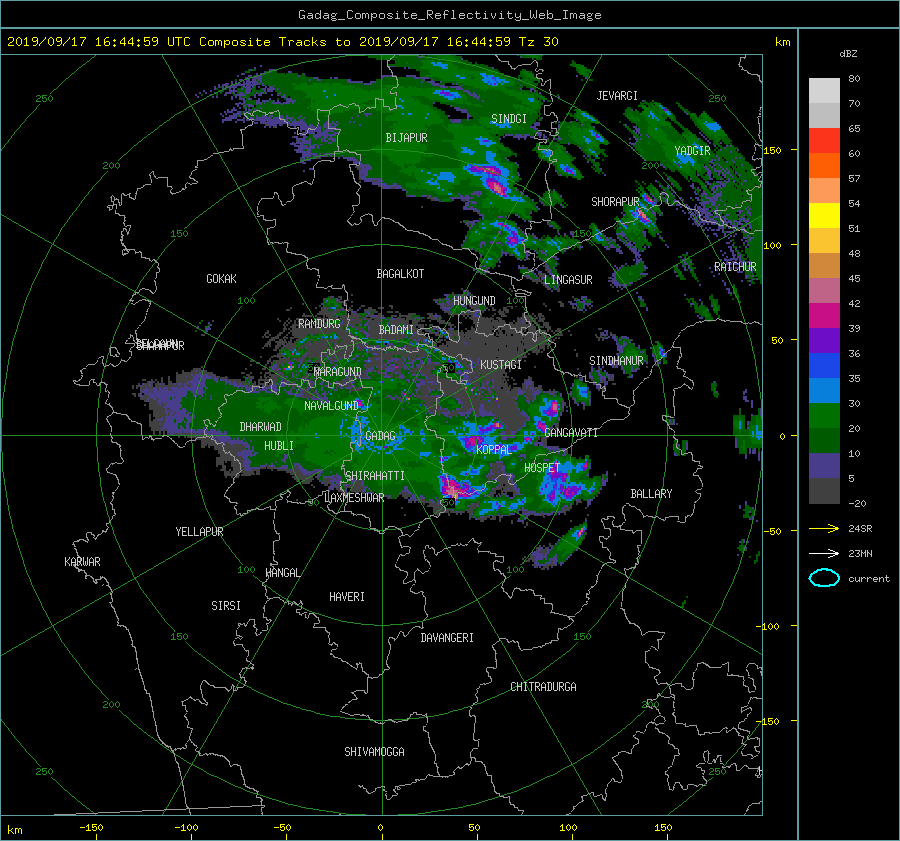Pick the green 30 dBZ color swatch
900x841 pixels.
[x=824, y=415]
